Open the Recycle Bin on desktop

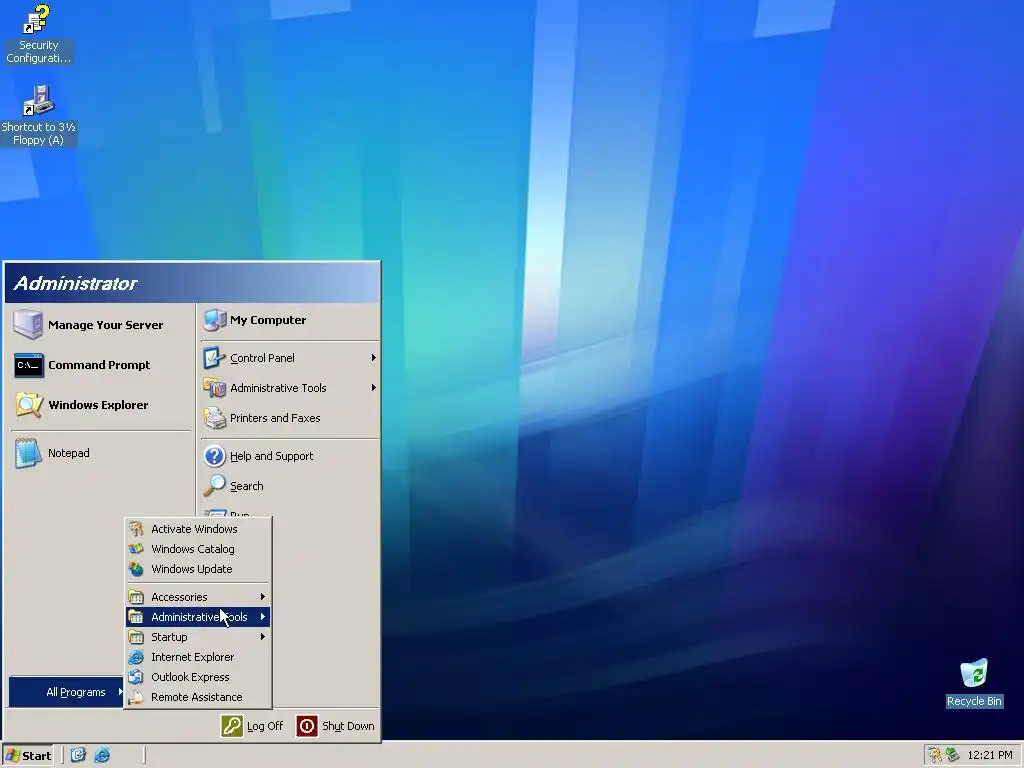pos(974,683)
